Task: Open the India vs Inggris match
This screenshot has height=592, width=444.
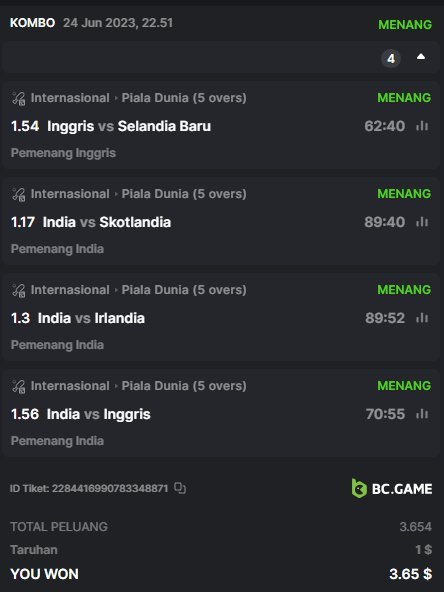Action: (x=99, y=414)
